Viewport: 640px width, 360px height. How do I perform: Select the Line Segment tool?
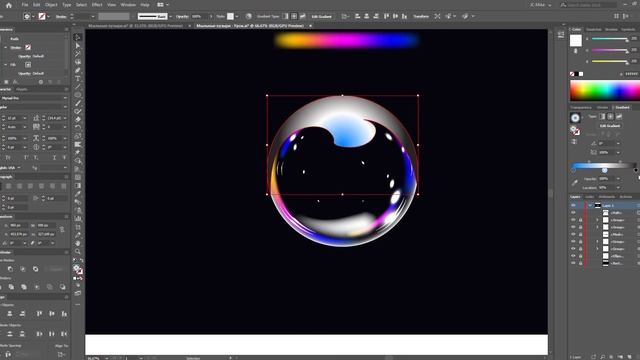[78, 87]
